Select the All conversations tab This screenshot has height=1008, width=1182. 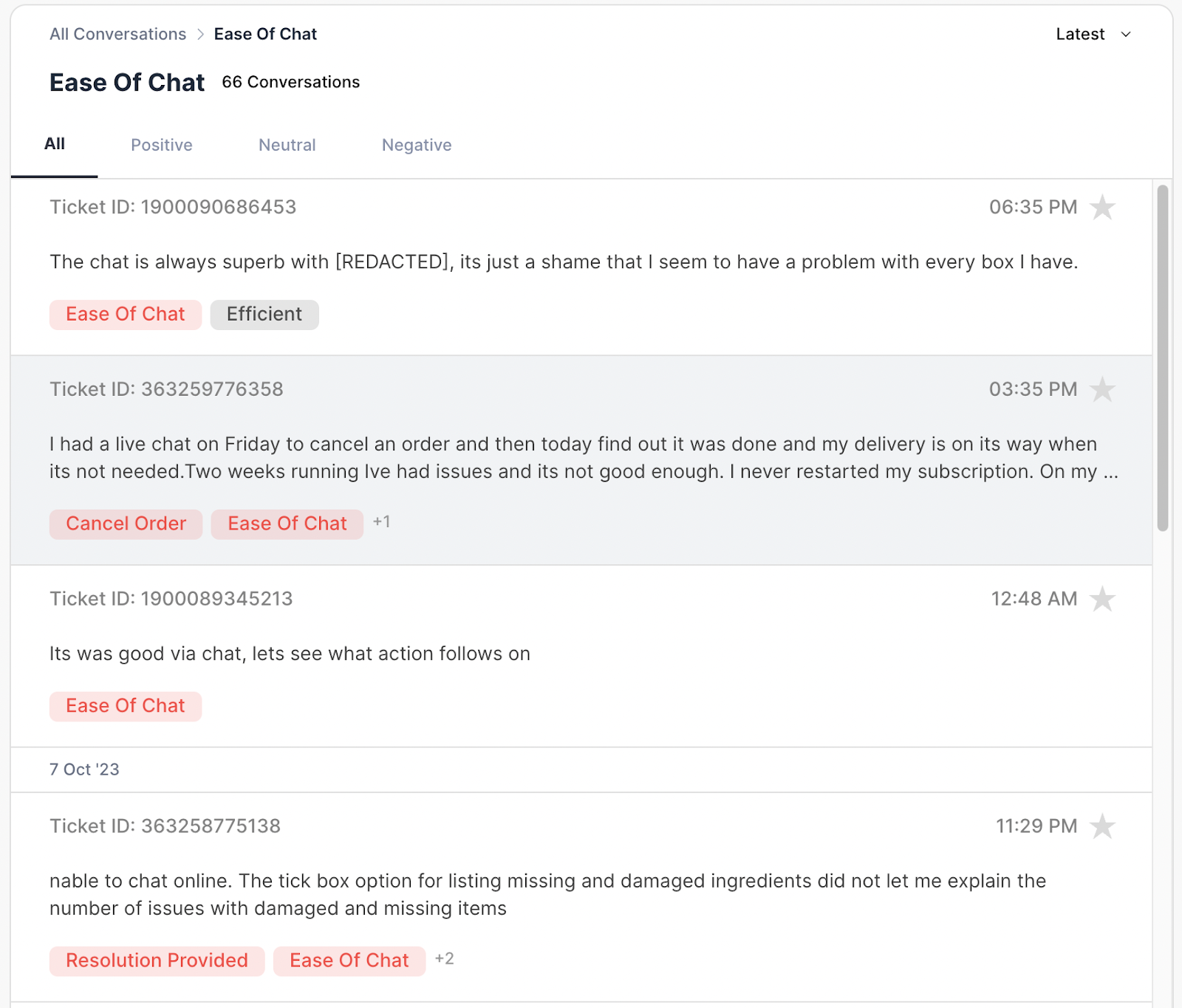[x=55, y=144]
